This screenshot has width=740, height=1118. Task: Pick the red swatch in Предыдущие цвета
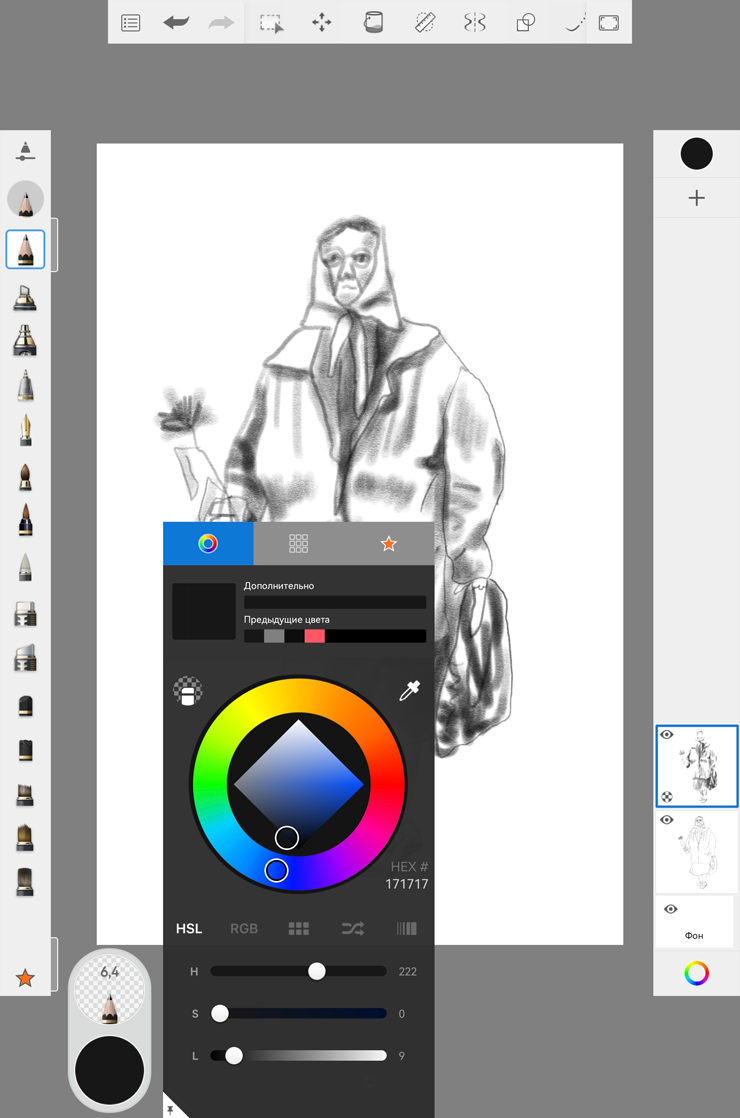pos(314,636)
